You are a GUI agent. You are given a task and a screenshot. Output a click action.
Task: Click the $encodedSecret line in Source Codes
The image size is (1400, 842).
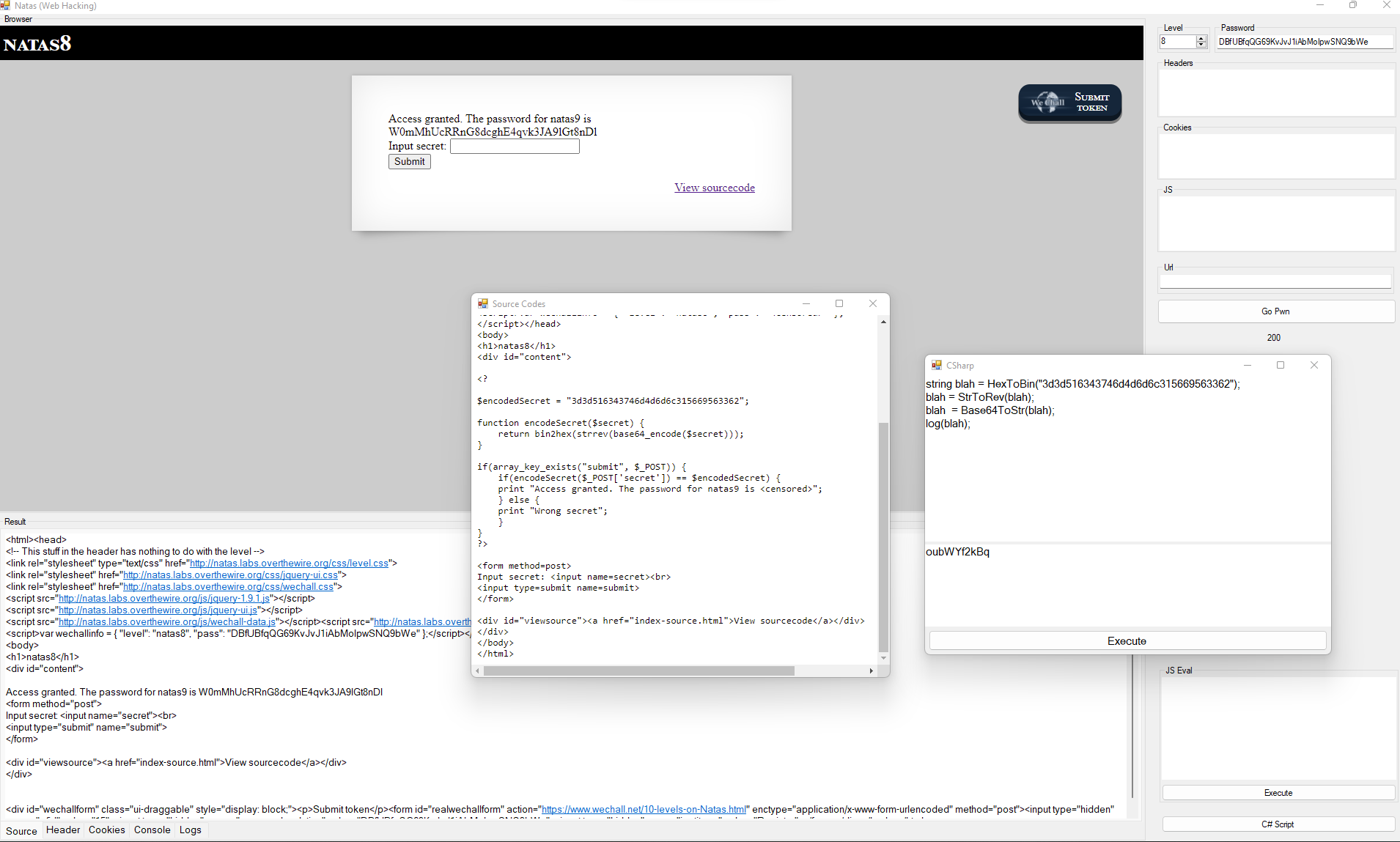point(613,401)
